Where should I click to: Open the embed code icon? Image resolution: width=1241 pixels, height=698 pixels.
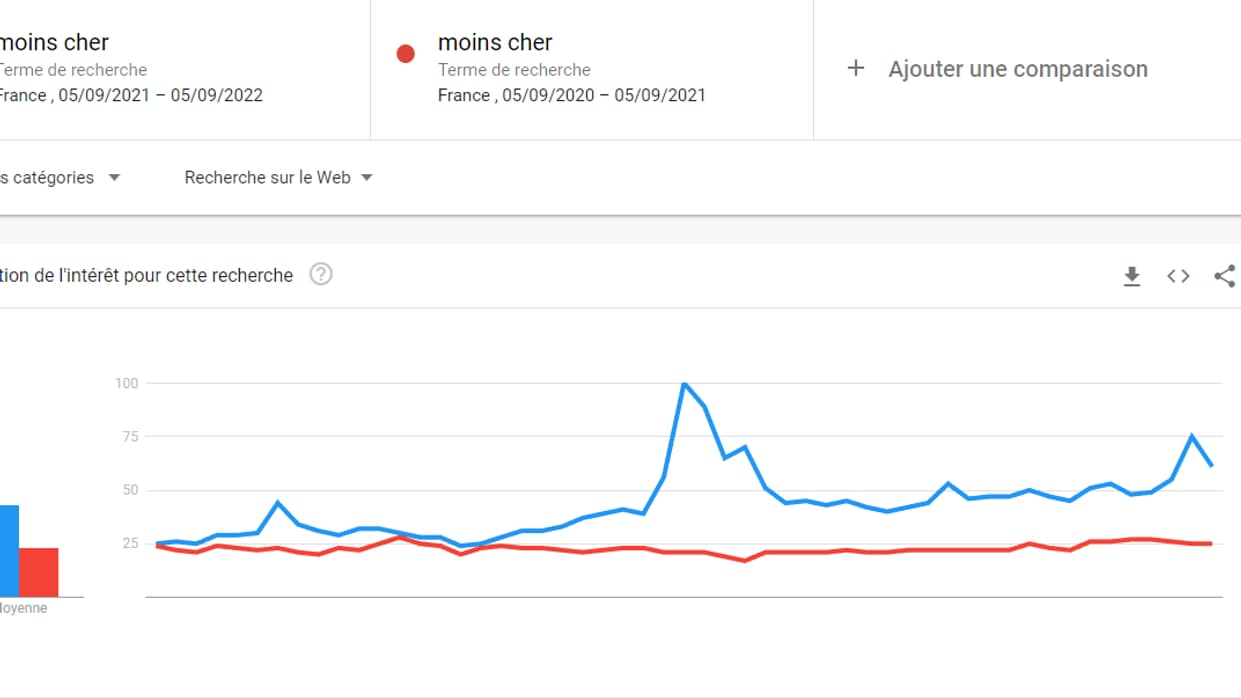pos(1178,276)
